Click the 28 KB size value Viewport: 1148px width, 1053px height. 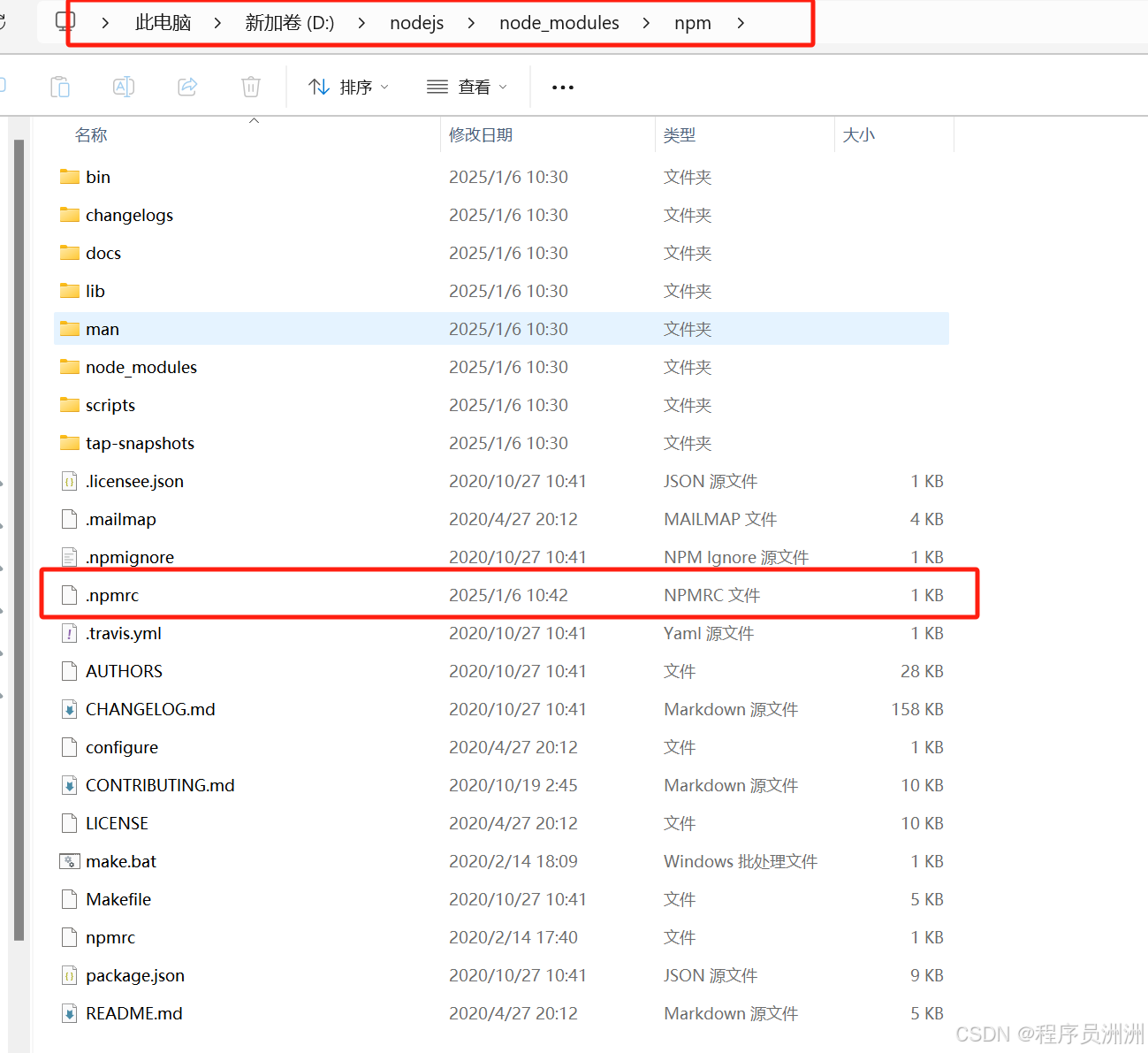pyautogui.click(x=922, y=671)
